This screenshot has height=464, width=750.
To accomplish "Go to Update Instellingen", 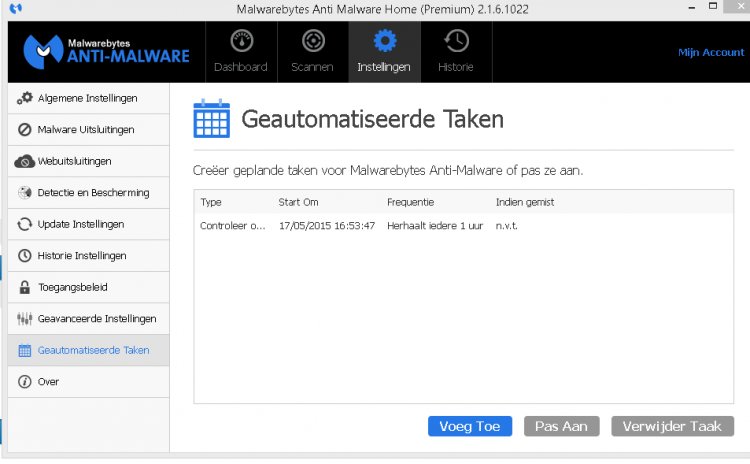I will point(80,224).
